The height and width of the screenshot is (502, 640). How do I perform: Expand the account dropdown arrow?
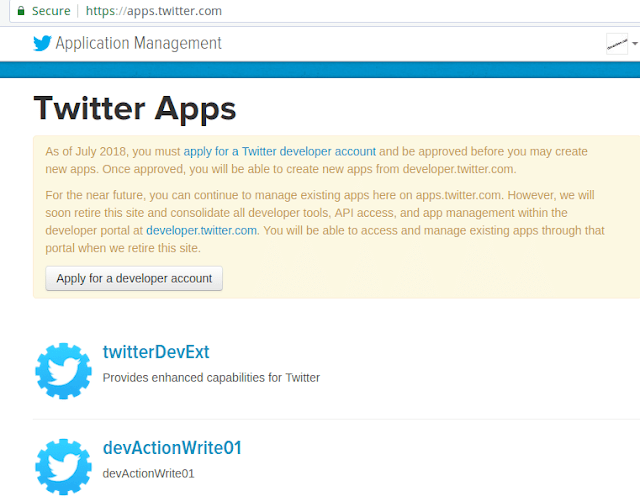tap(635, 43)
